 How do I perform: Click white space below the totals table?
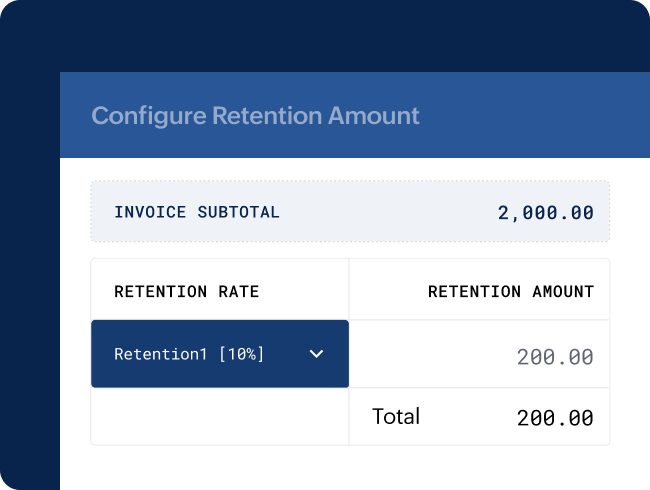350,467
